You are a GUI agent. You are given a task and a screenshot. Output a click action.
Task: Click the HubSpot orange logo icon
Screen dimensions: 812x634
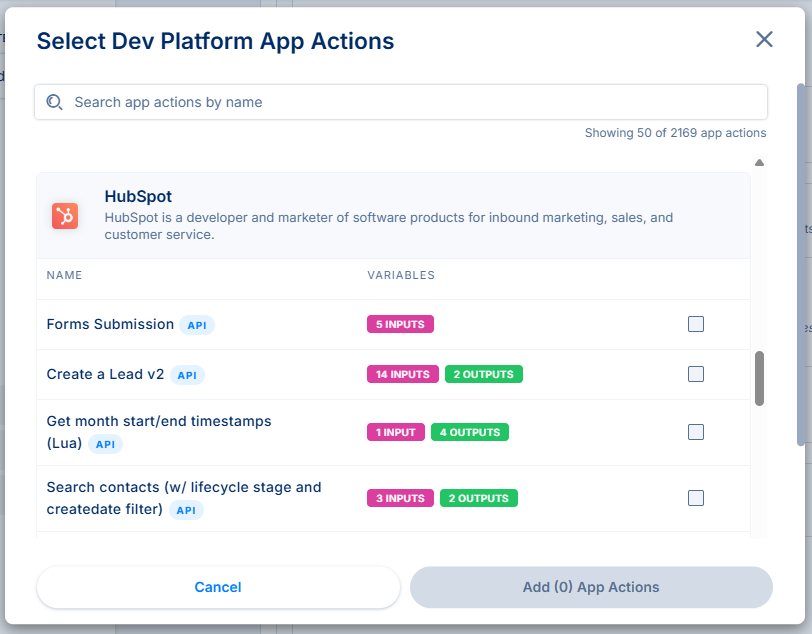(x=65, y=215)
